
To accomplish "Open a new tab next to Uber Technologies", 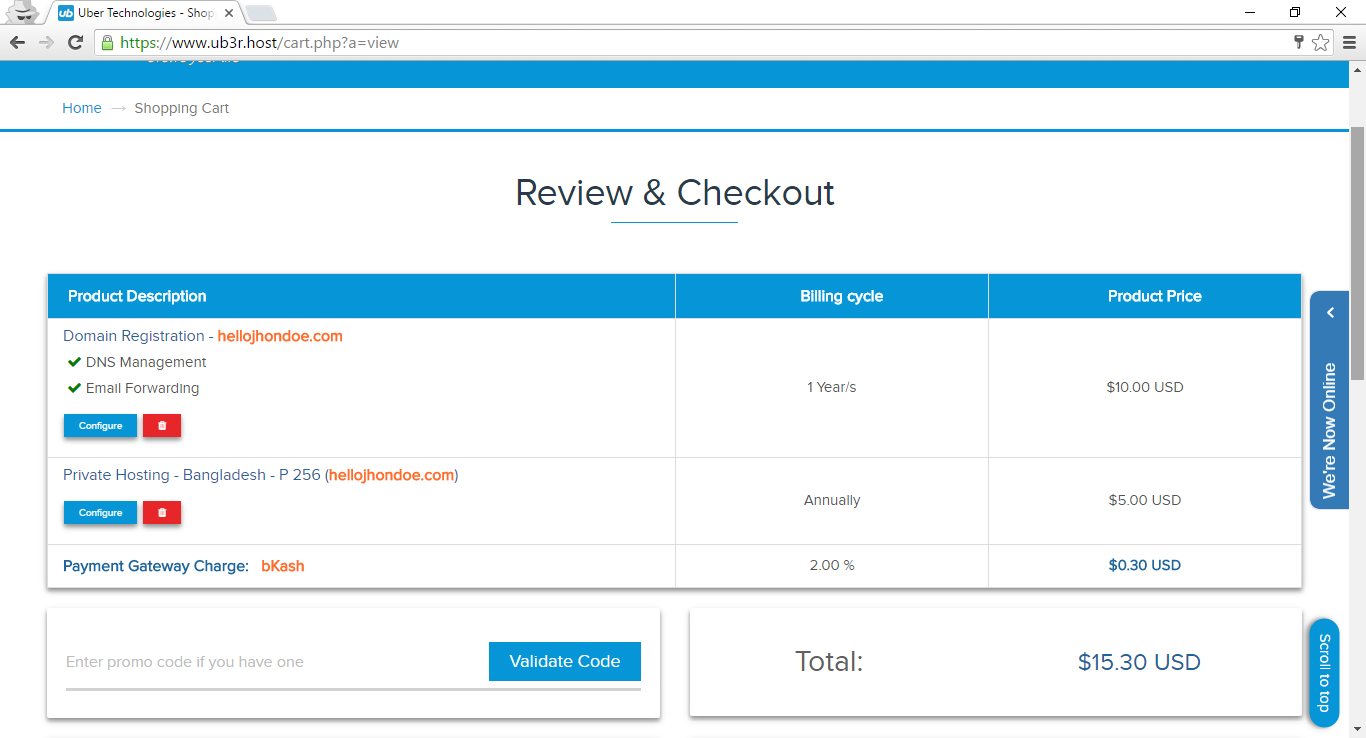I will (261, 13).
